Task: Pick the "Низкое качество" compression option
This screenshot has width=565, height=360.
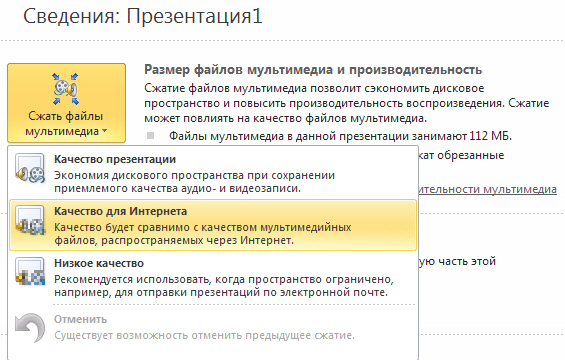Action: pyautogui.click(x=213, y=277)
